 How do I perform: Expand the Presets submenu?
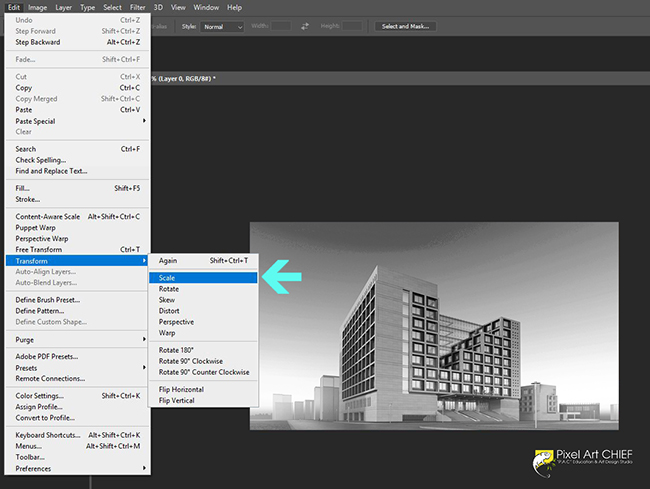78,368
